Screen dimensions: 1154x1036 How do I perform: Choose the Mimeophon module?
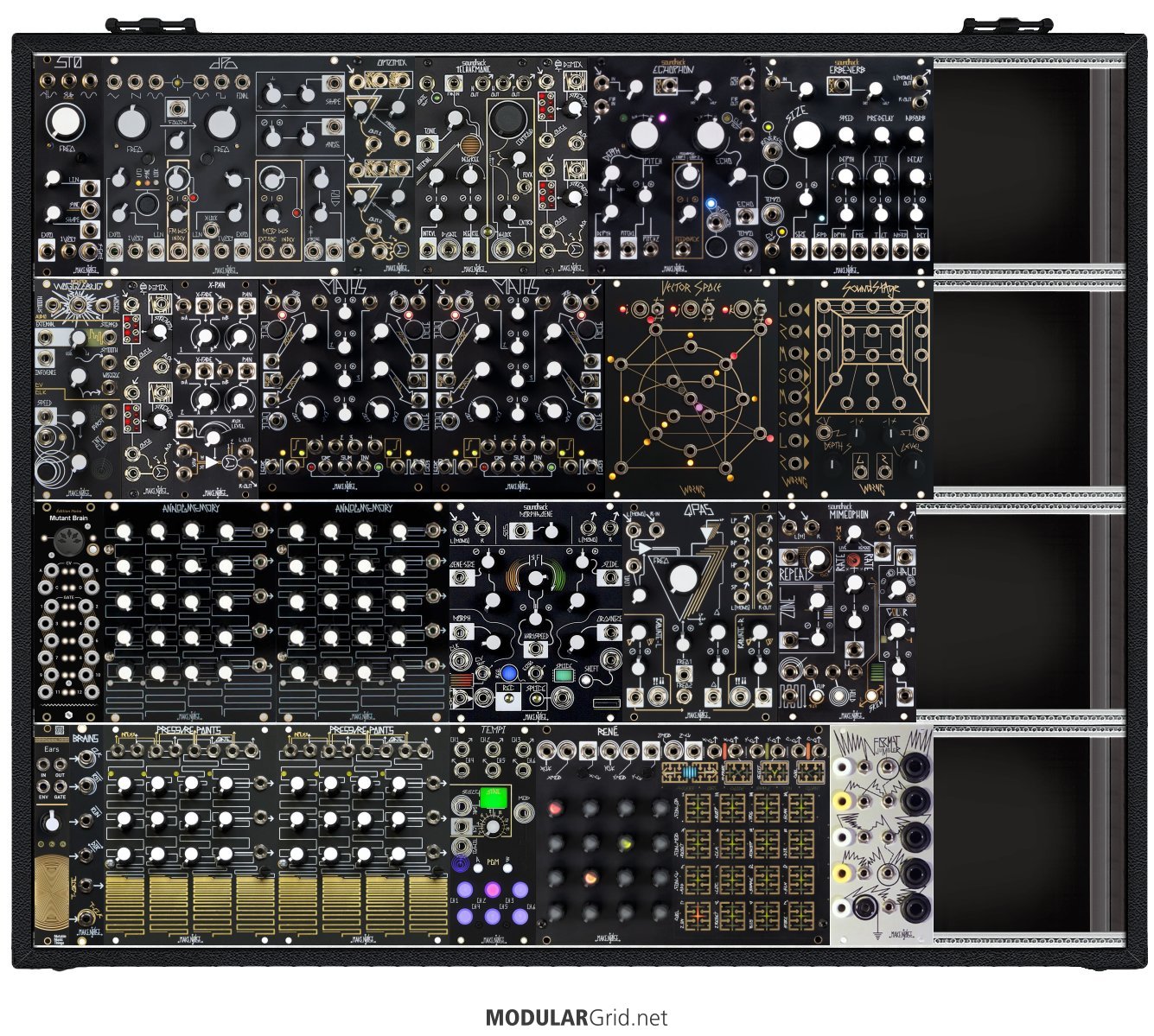point(847,612)
